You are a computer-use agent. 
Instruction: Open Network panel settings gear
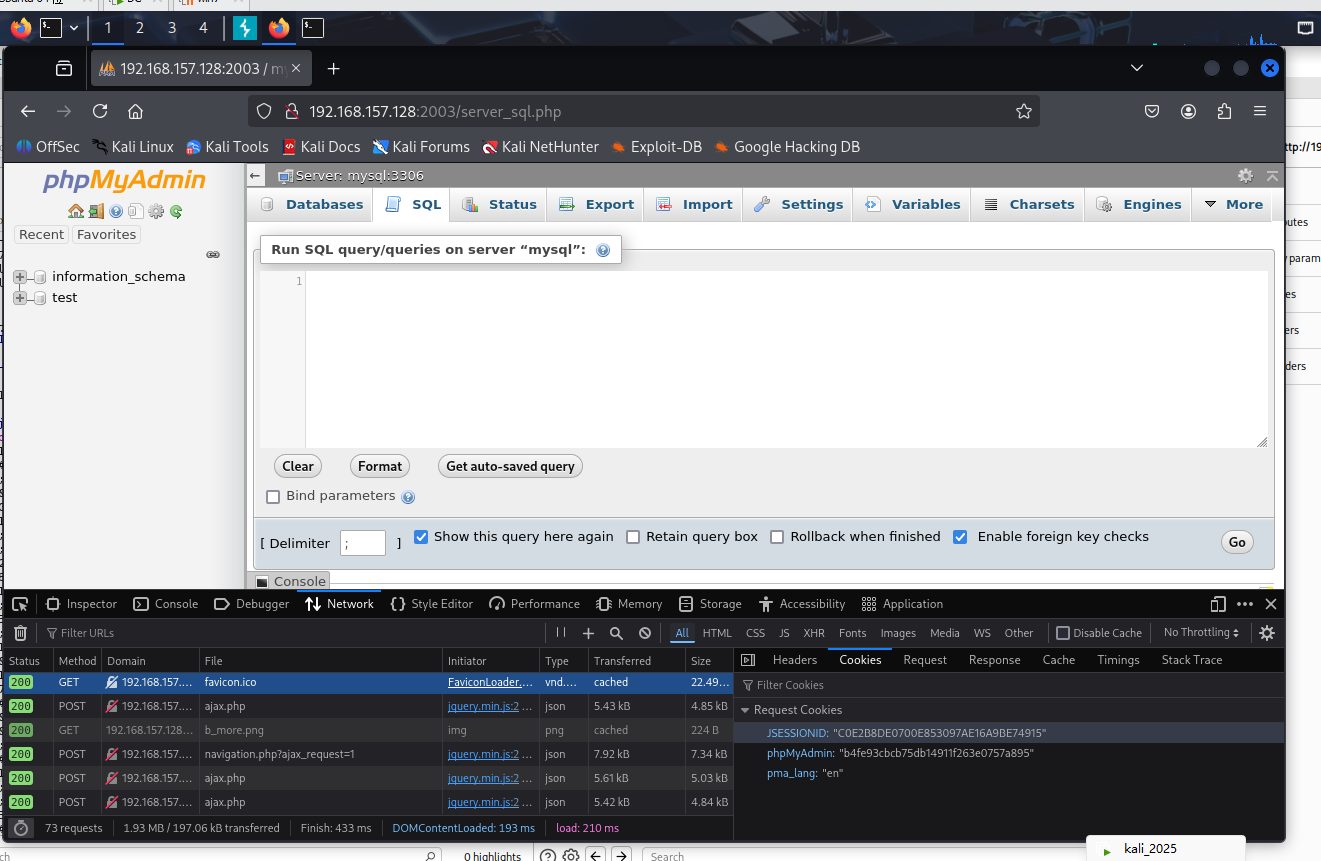pos(1267,633)
